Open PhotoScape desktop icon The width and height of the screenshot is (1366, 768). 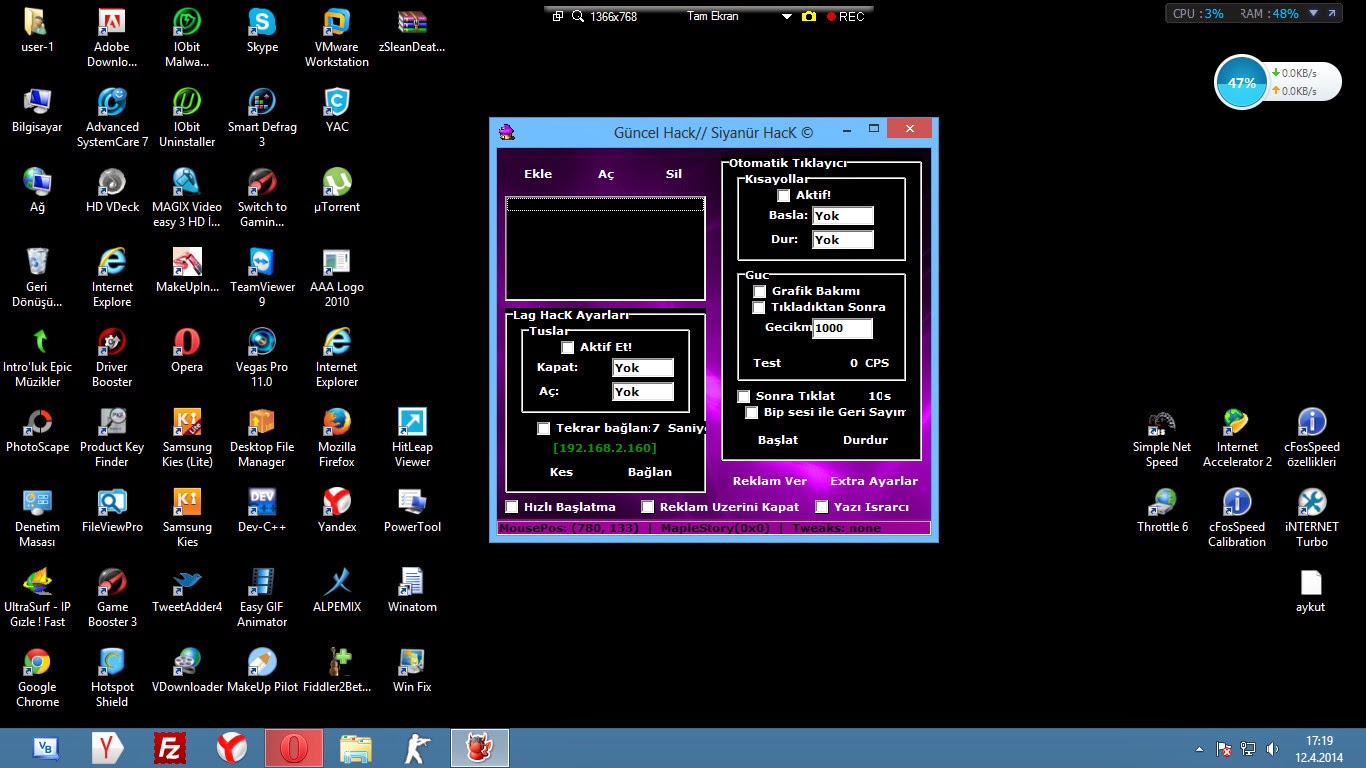tap(37, 430)
